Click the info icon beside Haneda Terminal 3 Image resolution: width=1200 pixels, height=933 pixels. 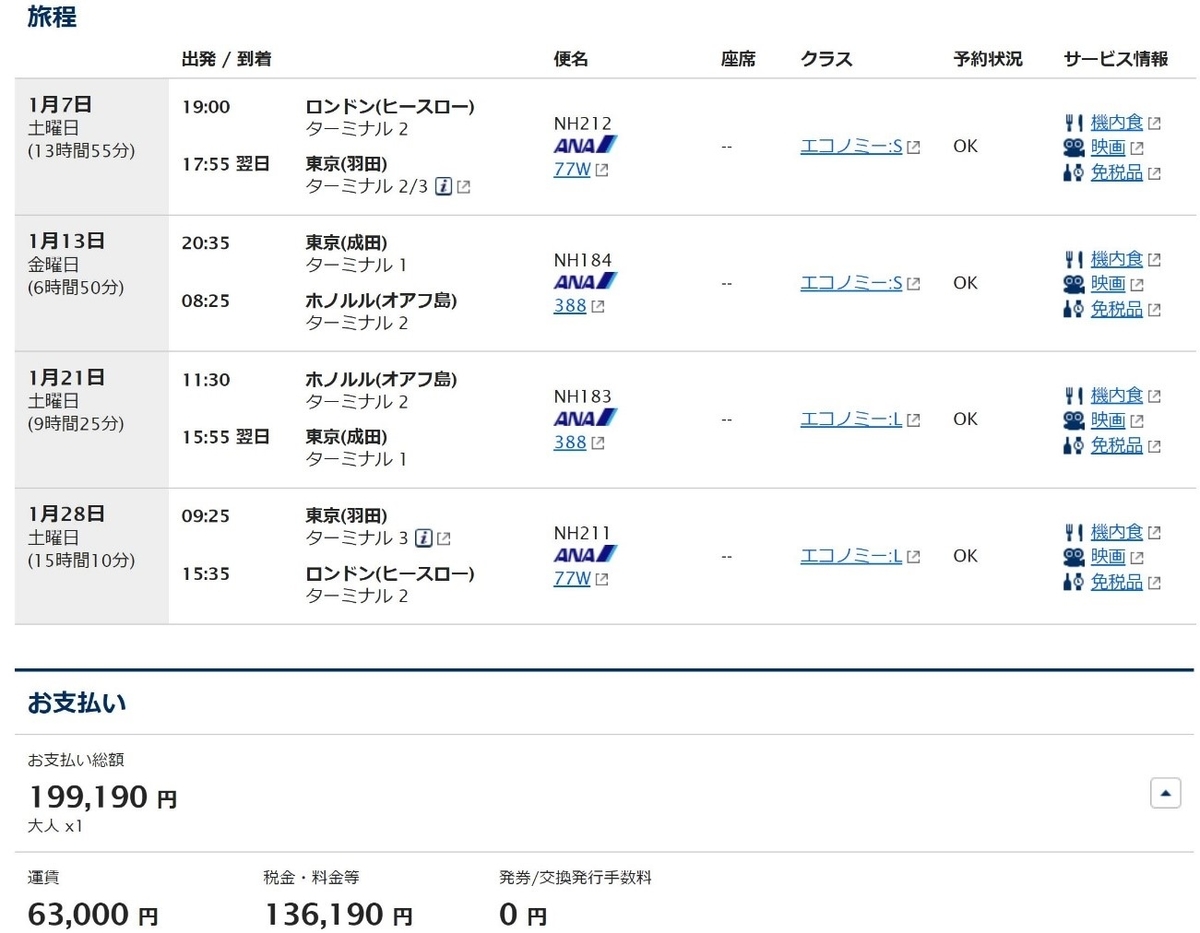click(423, 538)
